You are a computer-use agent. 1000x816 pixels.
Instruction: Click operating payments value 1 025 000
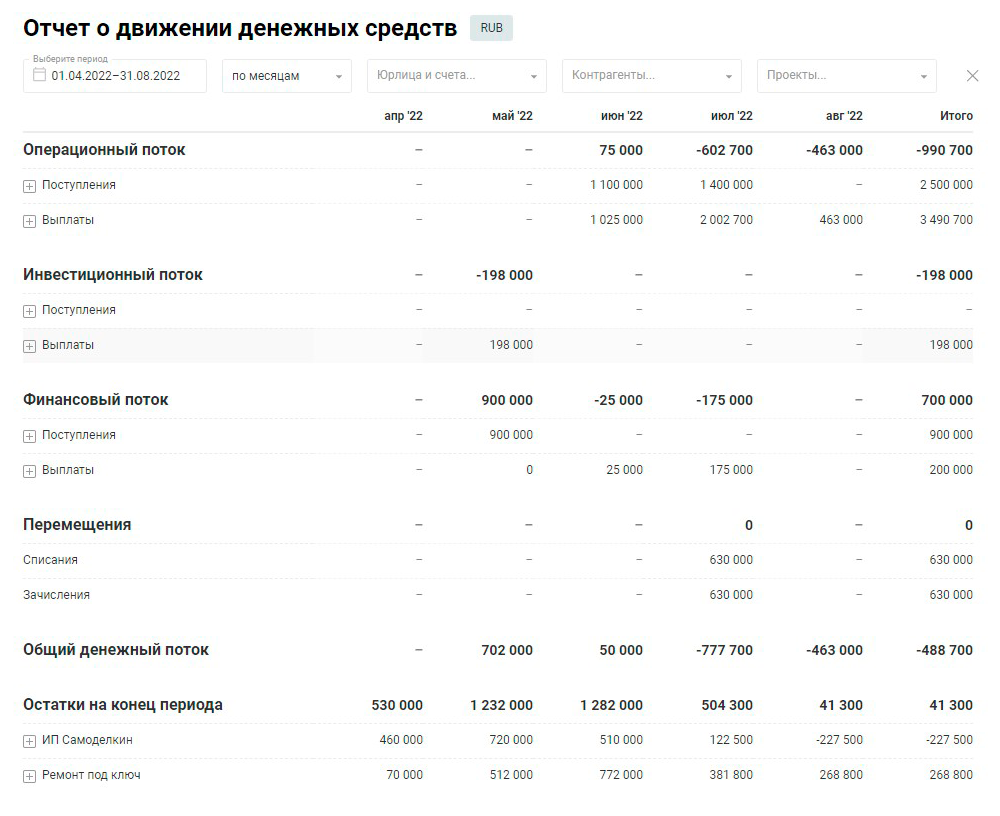(x=617, y=220)
